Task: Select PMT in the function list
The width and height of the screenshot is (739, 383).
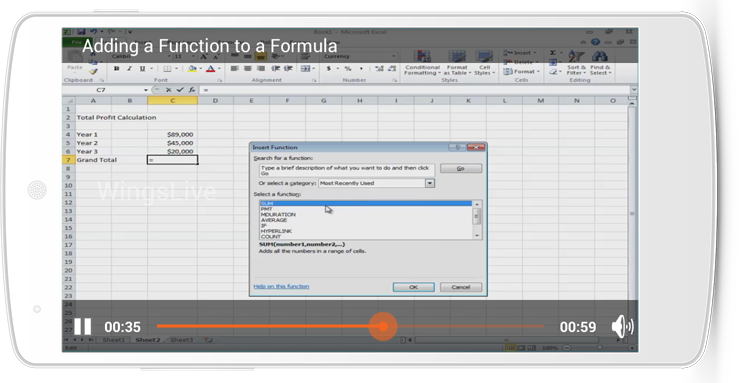Action: point(266,209)
